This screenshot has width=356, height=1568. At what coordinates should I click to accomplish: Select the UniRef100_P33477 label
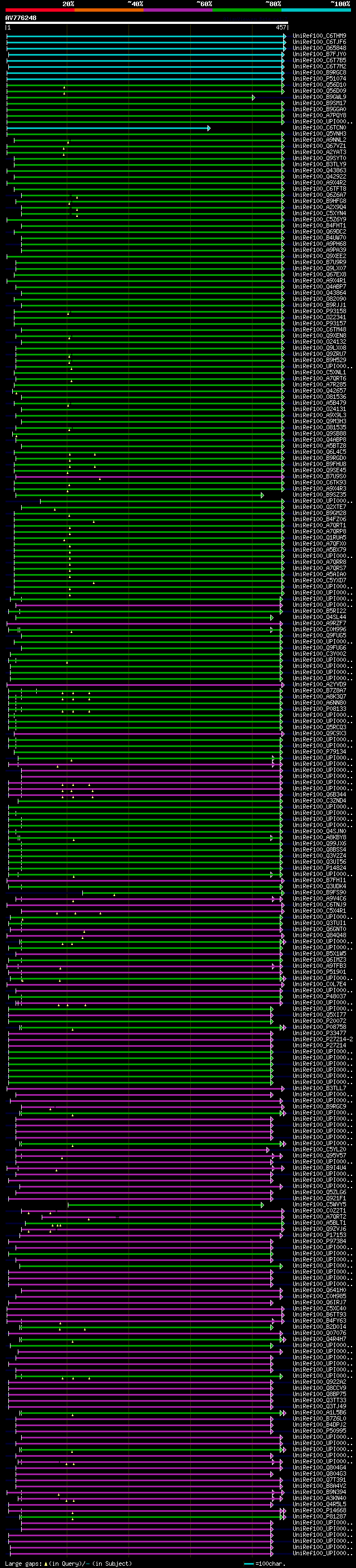pyautogui.click(x=319, y=1033)
